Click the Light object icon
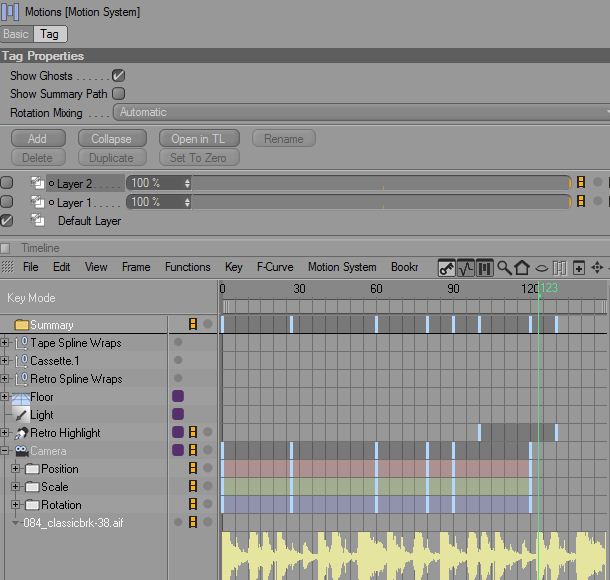Viewport: 610px width, 580px height. [x=22, y=415]
